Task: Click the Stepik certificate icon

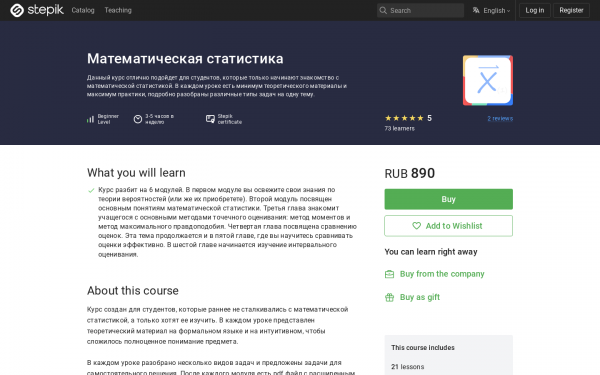Action: [210, 119]
